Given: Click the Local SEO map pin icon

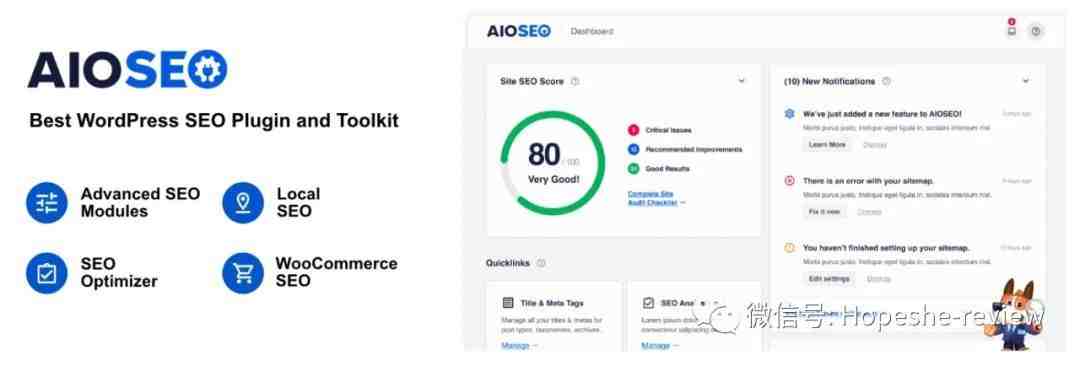Looking at the screenshot, I should point(242,203).
